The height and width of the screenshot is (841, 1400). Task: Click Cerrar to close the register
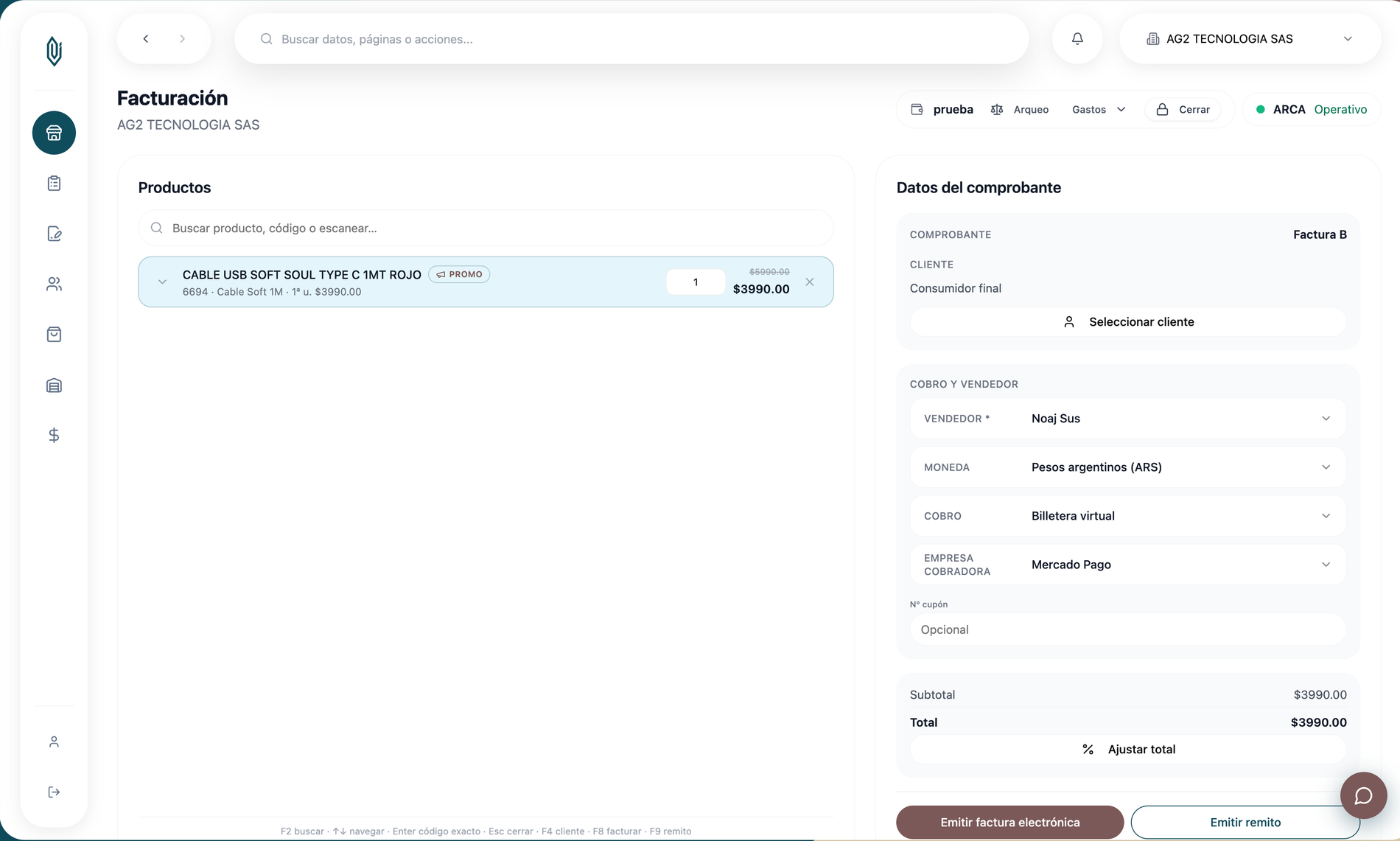(x=1183, y=109)
